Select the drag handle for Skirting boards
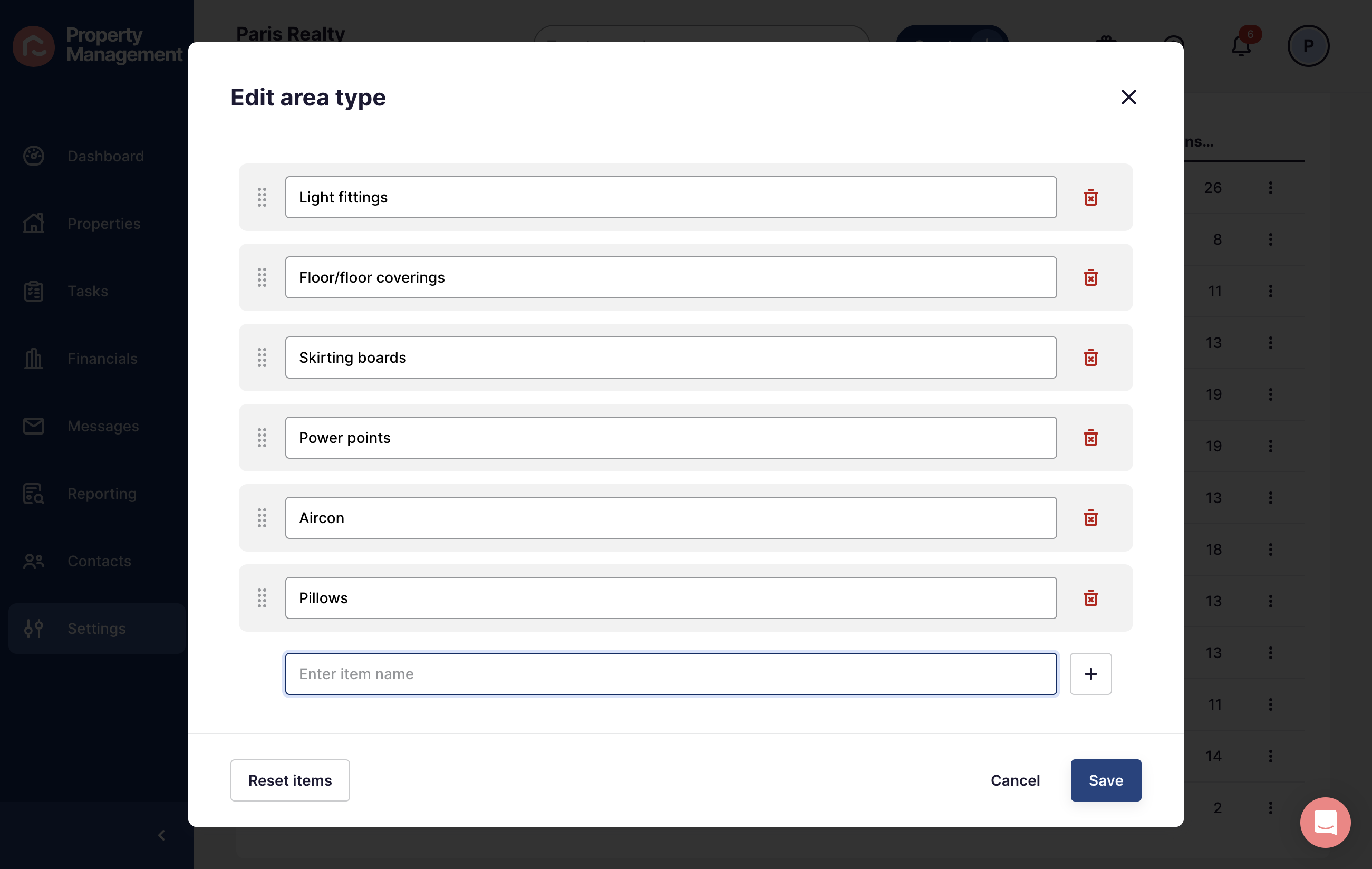1372x869 pixels. pyautogui.click(x=262, y=358)
